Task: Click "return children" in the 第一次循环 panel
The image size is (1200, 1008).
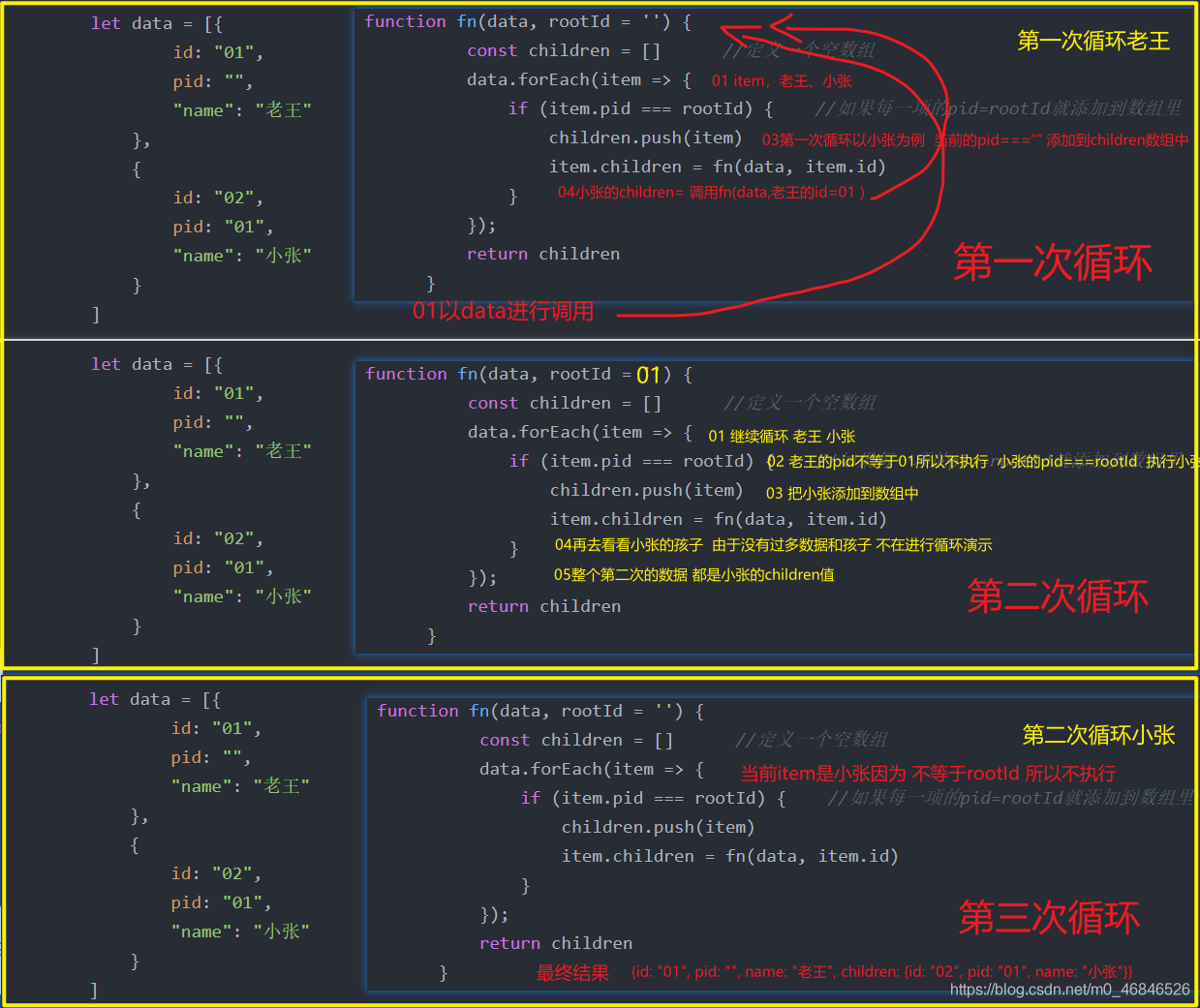Action: (543, 254)
